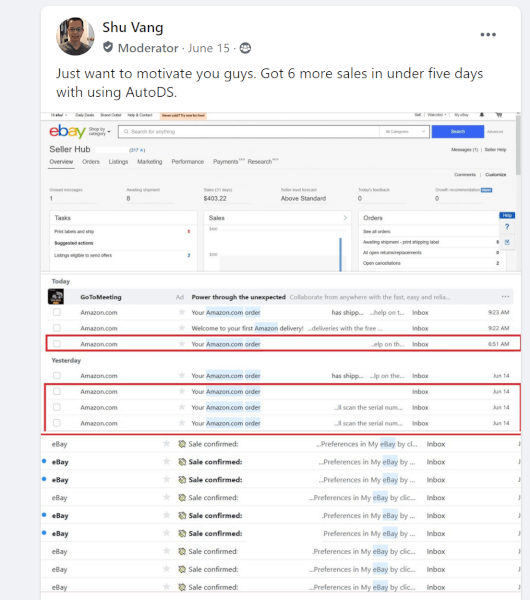The width and height of the screenshot is (530, 600).
Task: Check the 6:51 AM Amazon.com email checkbox
Action: 57,344
